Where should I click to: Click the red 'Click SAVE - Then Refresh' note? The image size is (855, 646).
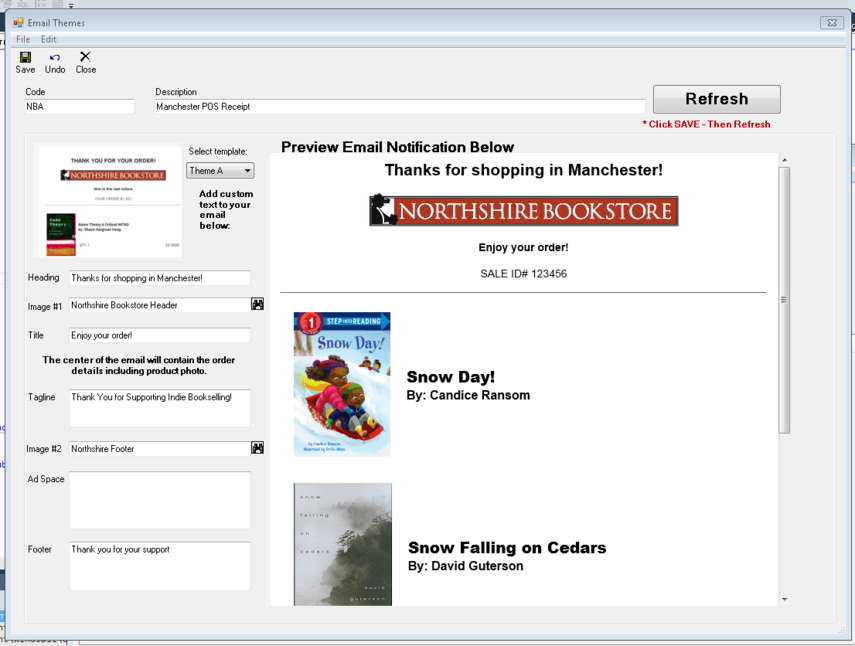point(706,124)
